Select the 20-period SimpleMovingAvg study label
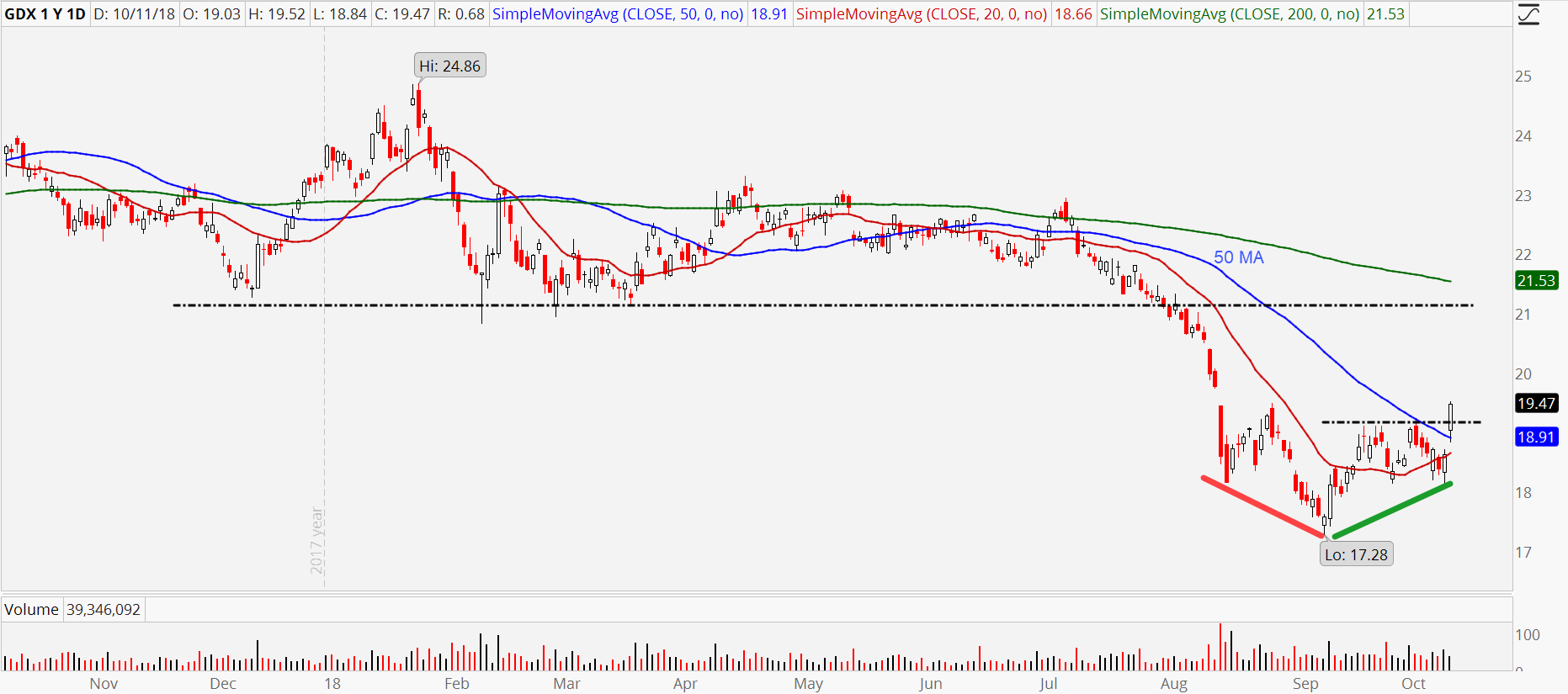Image resolution: width=1568 pixels, height=694 pixels. (x=922, y=14)
